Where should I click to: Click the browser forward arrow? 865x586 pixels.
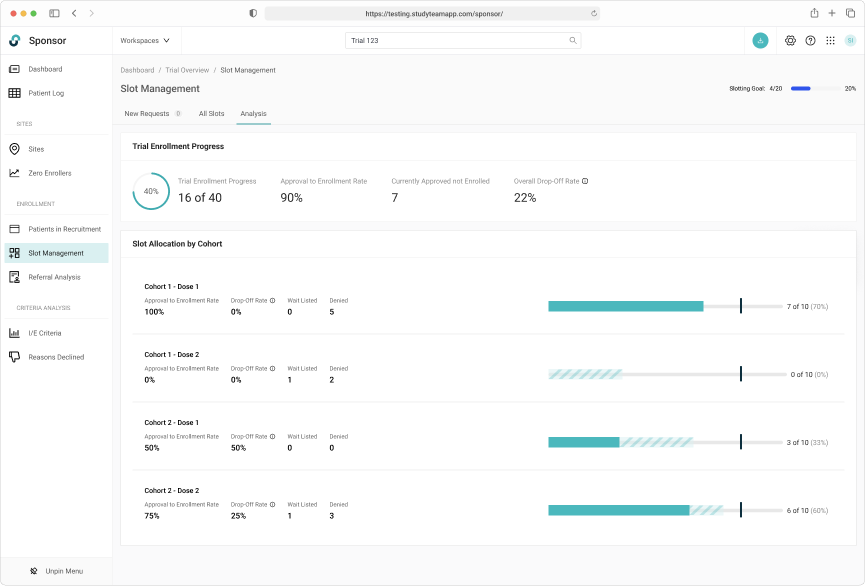pos(92,13)
